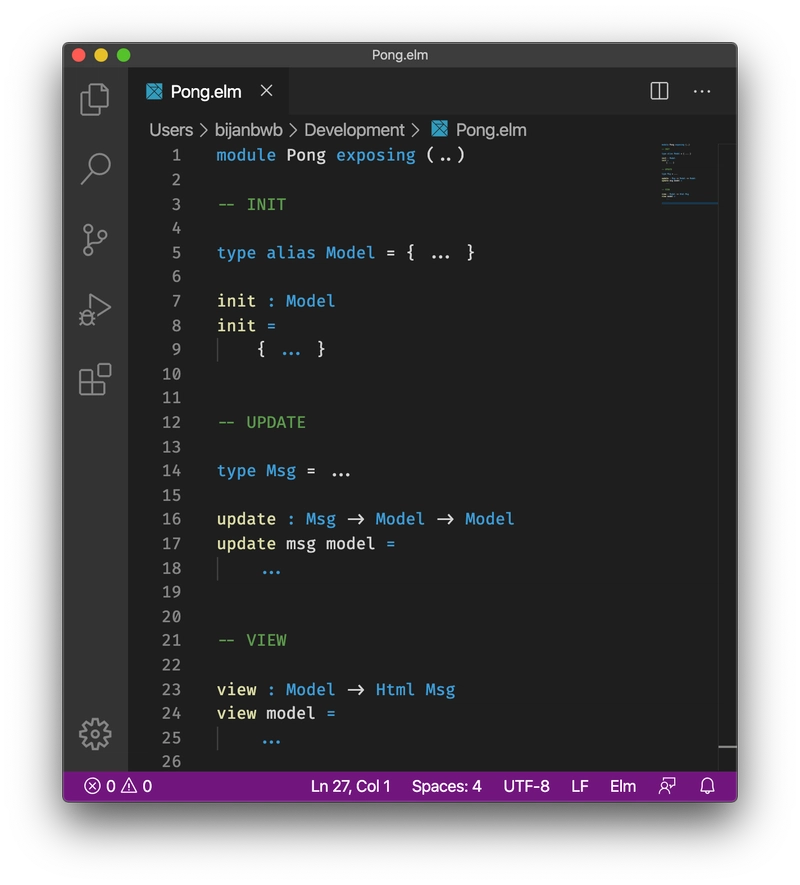Click the Ln 27, Col 1 position indicator
800x885 pixels.
350,786
